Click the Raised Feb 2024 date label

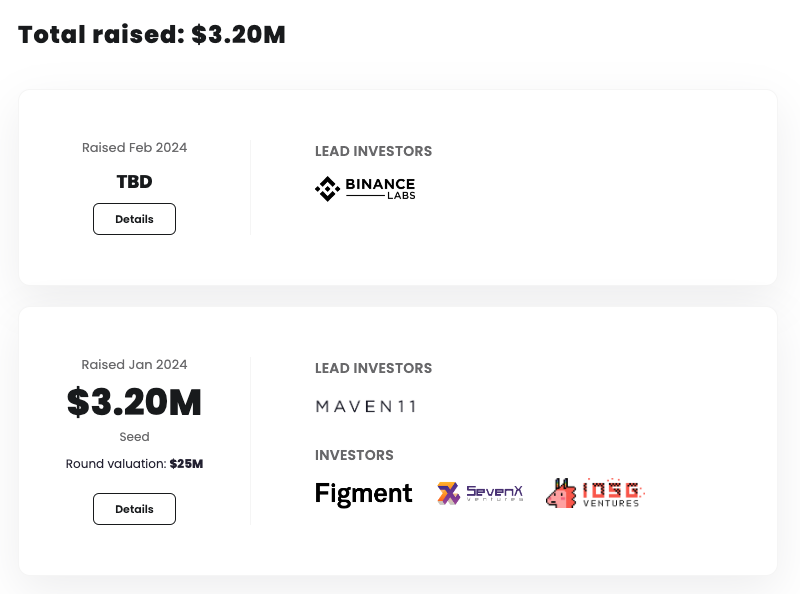134,147
